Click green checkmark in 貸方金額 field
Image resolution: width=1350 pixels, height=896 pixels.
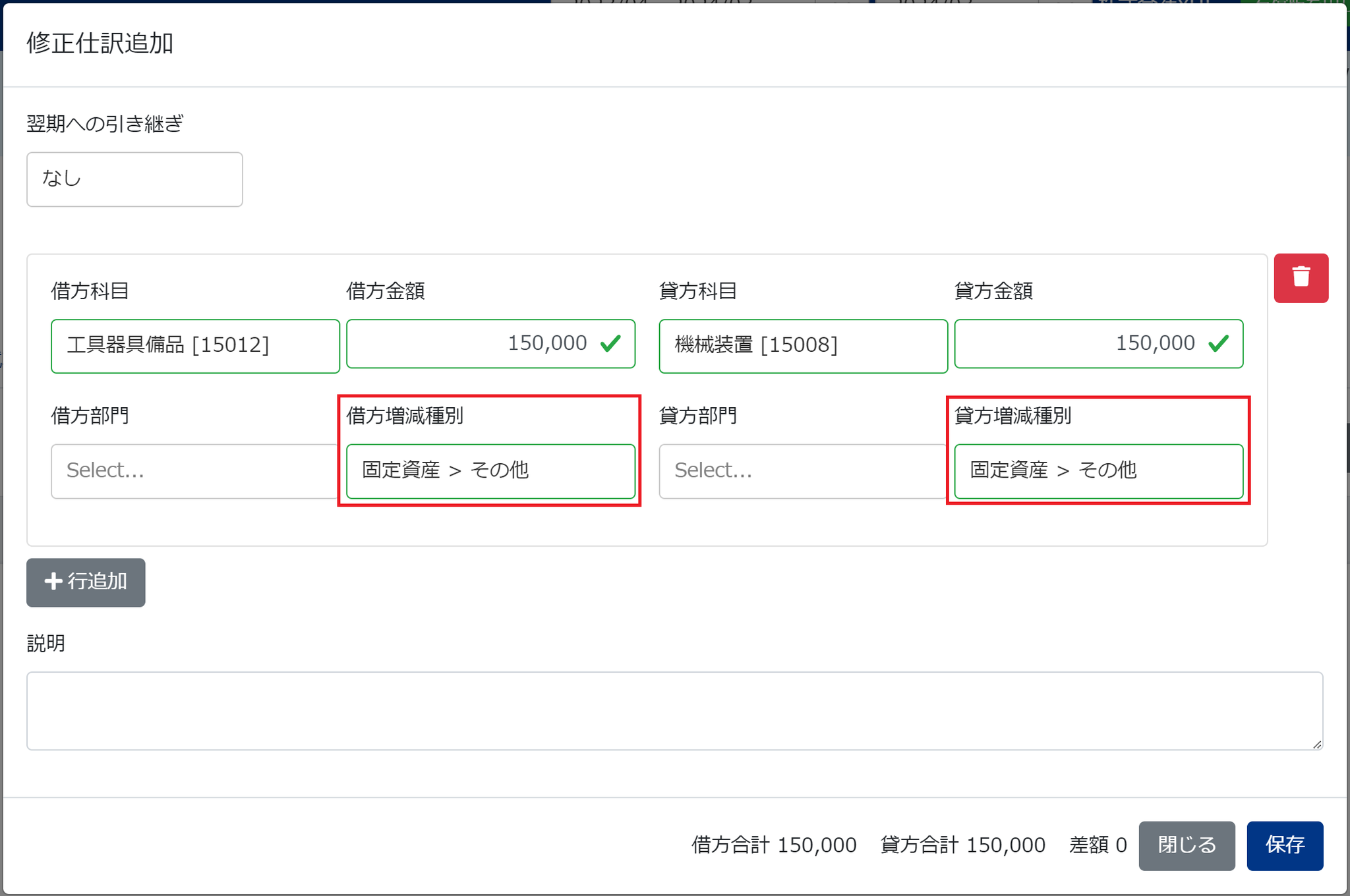pos(1218,343)
